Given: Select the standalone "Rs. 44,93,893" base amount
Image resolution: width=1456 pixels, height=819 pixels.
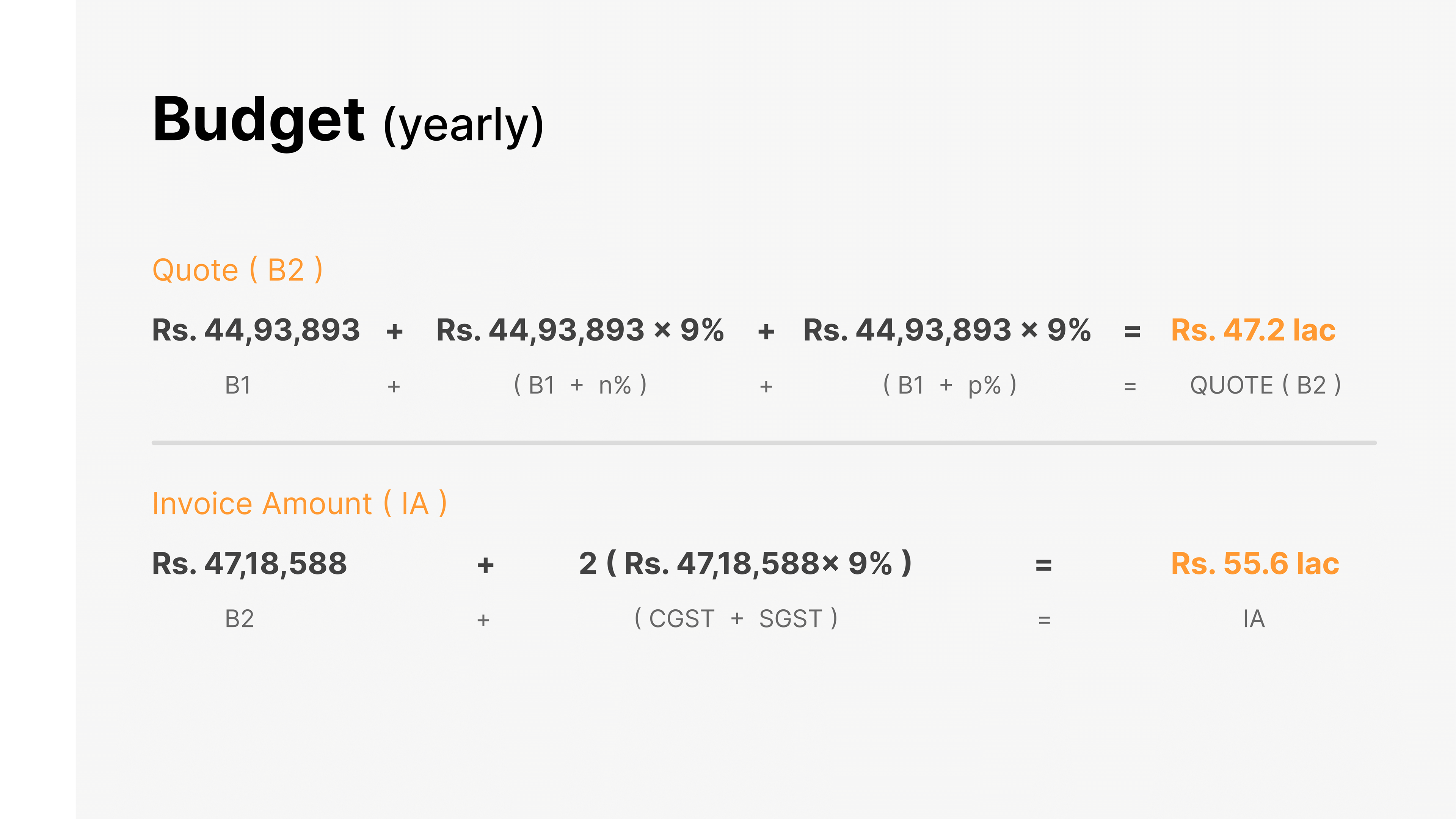Looking at the screenshot, I should point(256,330).
